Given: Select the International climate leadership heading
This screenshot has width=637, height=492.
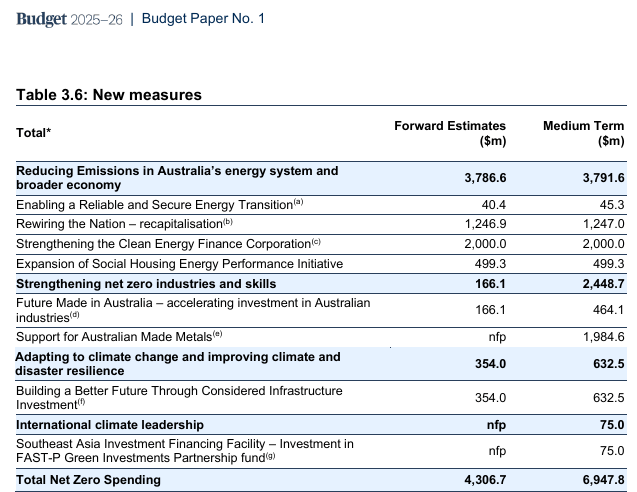Looking at the screenshot, I should click(110, 425).
